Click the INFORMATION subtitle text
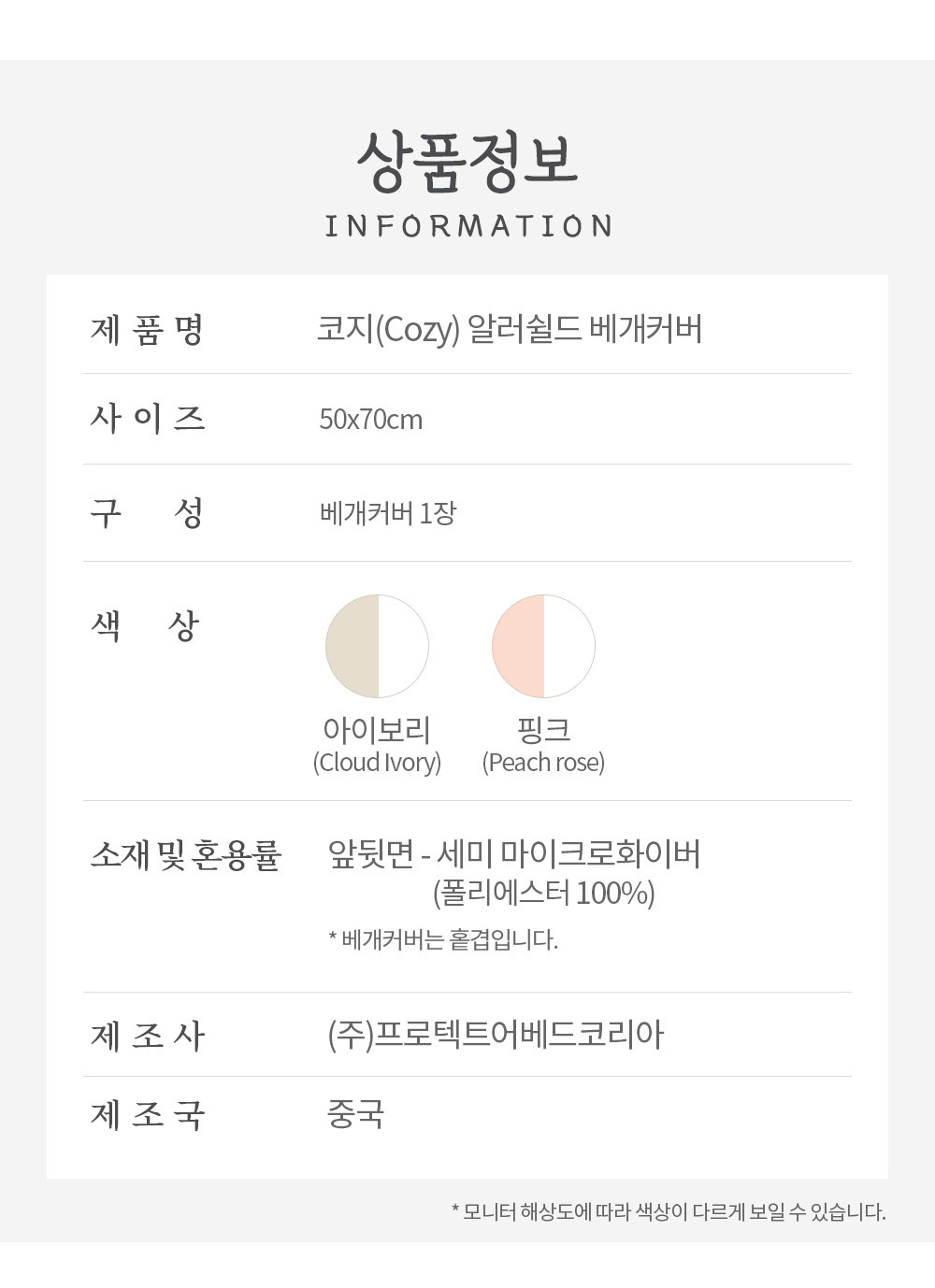Image resolution: width=935 pixels, height=1288 pixels. pyautogui.click(x=467, y=226)
